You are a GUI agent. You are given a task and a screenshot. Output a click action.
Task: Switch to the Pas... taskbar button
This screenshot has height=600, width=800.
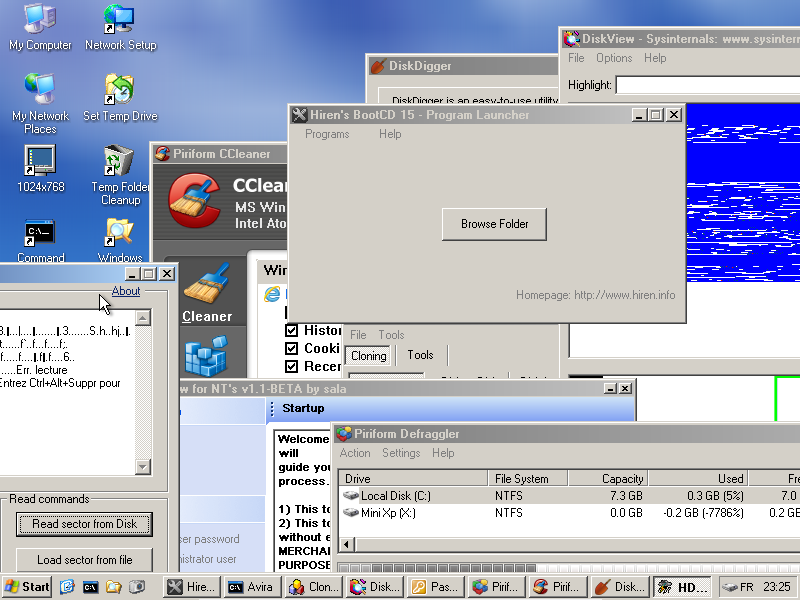[436, 587]
